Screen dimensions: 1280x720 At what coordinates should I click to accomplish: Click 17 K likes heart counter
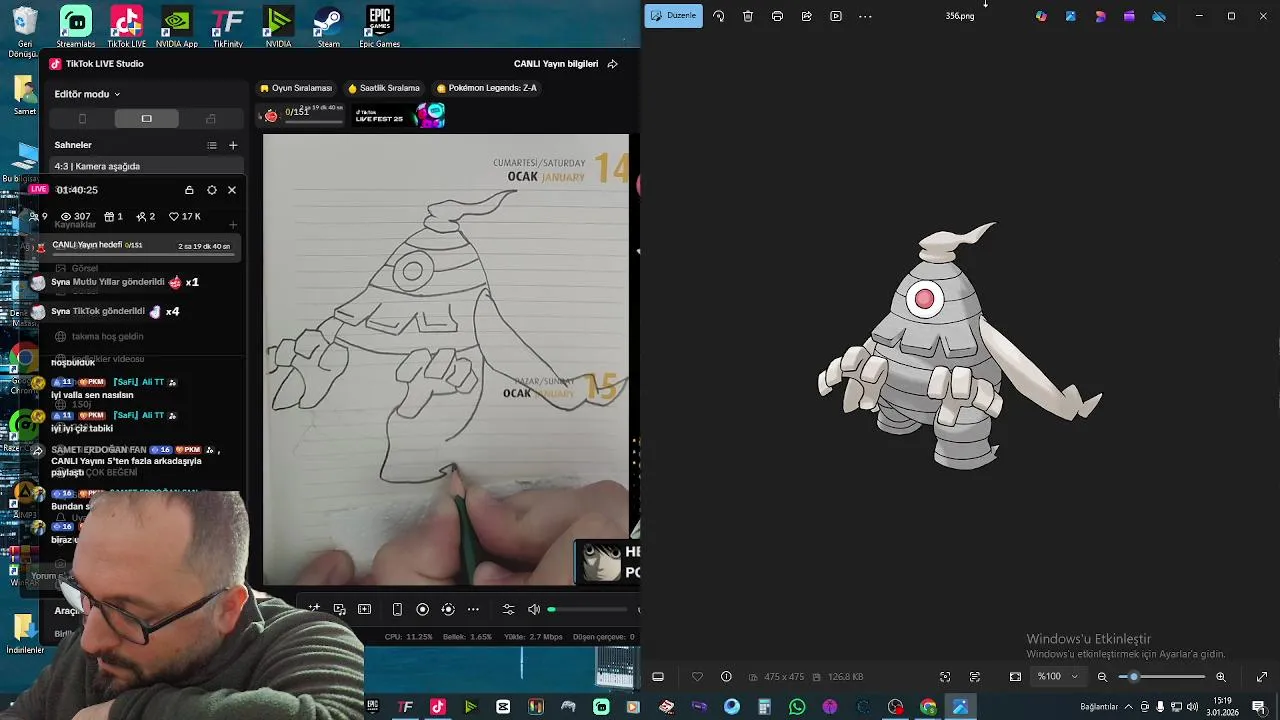click(185, 216)
